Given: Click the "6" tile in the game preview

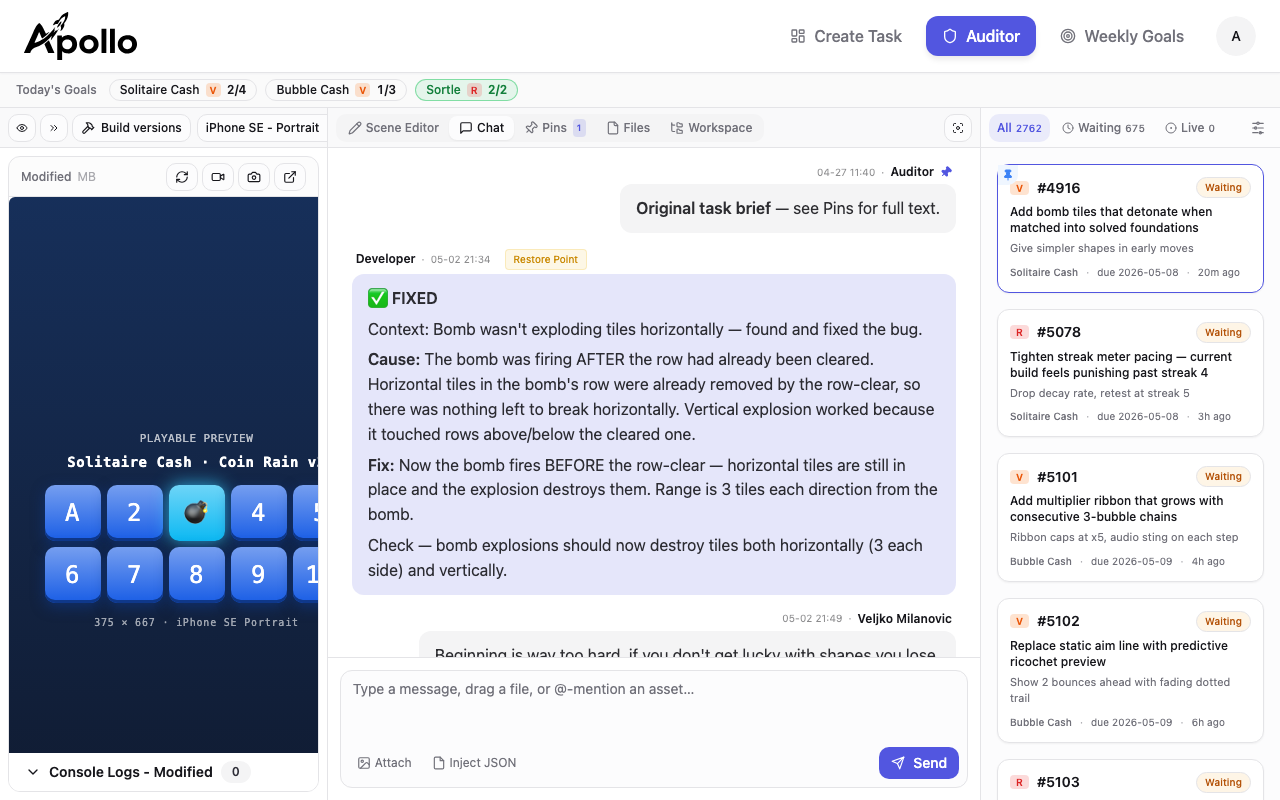Looking at the screenshot, I should tap(72, 575).
